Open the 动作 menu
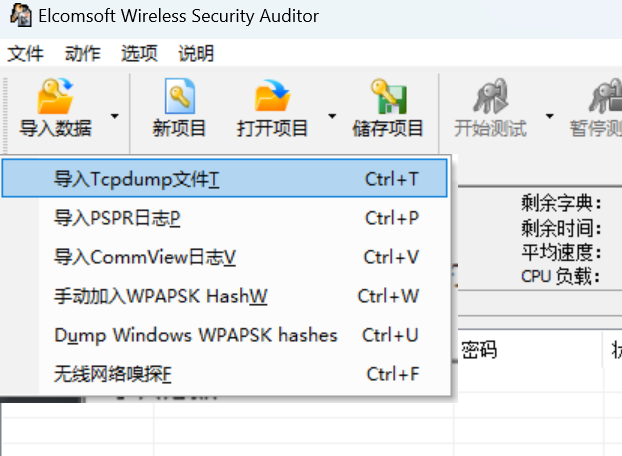 coord(83,54)
